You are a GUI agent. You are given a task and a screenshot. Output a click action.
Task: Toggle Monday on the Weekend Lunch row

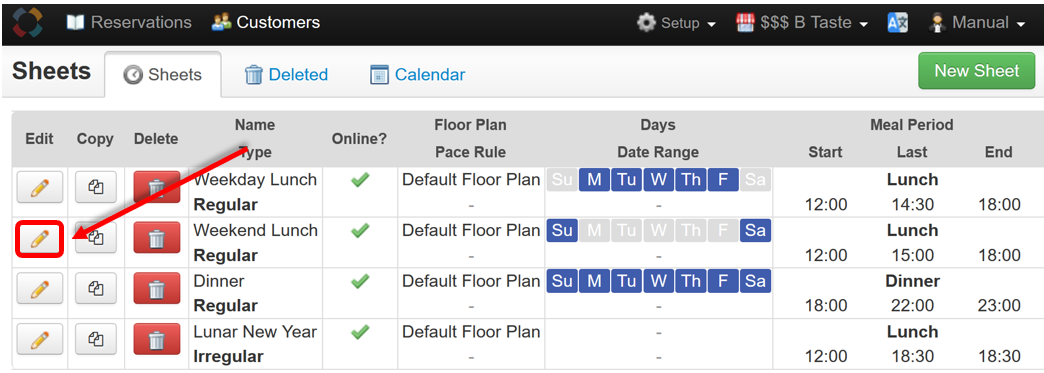pyautogui.click(x=595, y=230)
